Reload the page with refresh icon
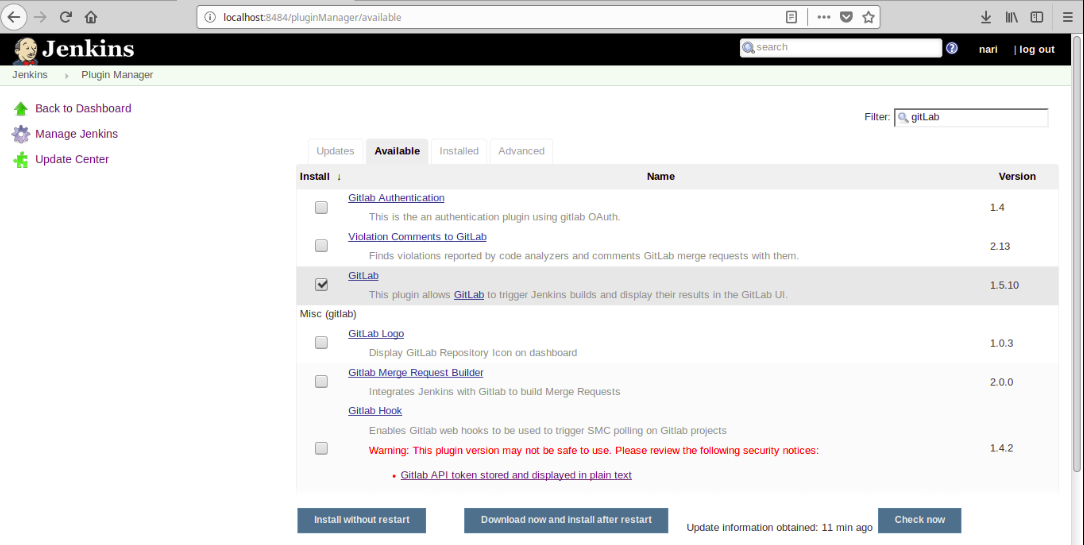 [66, 17]
